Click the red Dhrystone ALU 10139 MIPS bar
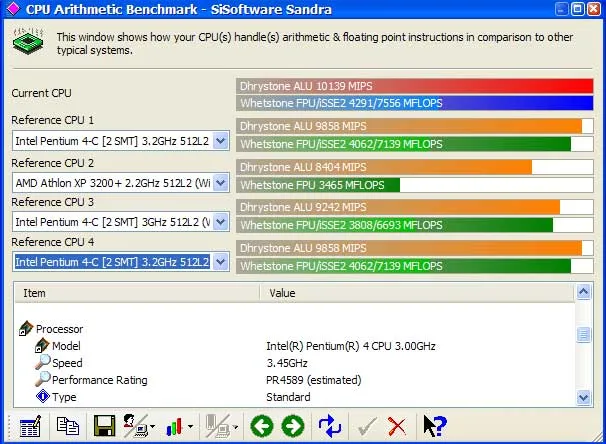Screen dimensions: 606x444 [414, 86]
